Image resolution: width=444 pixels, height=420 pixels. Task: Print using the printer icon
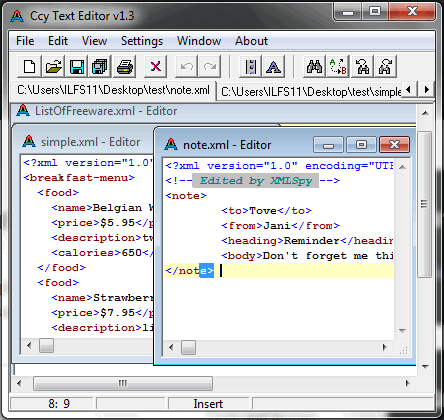[x=125, y=67]
